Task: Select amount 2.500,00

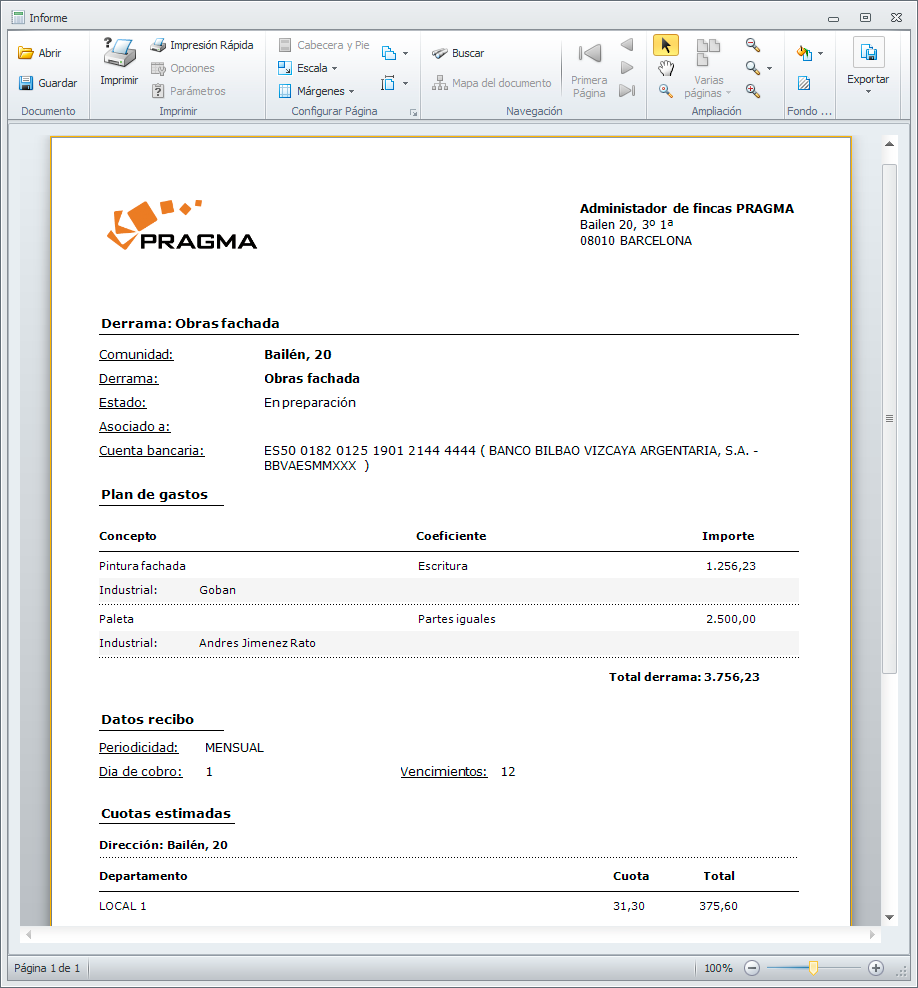Action: tap(731, 619)
